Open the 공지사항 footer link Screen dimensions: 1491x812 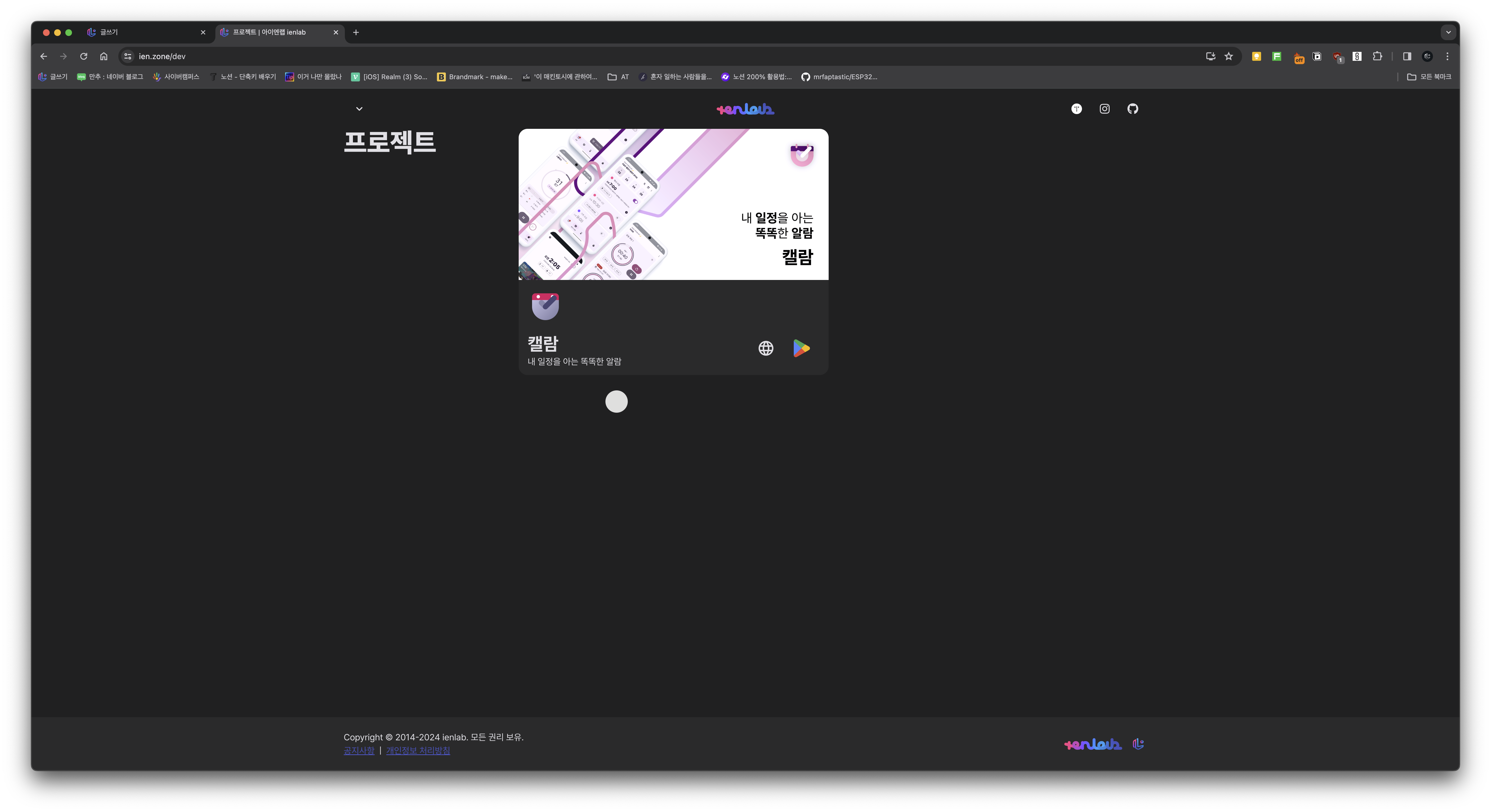(359, 751)
